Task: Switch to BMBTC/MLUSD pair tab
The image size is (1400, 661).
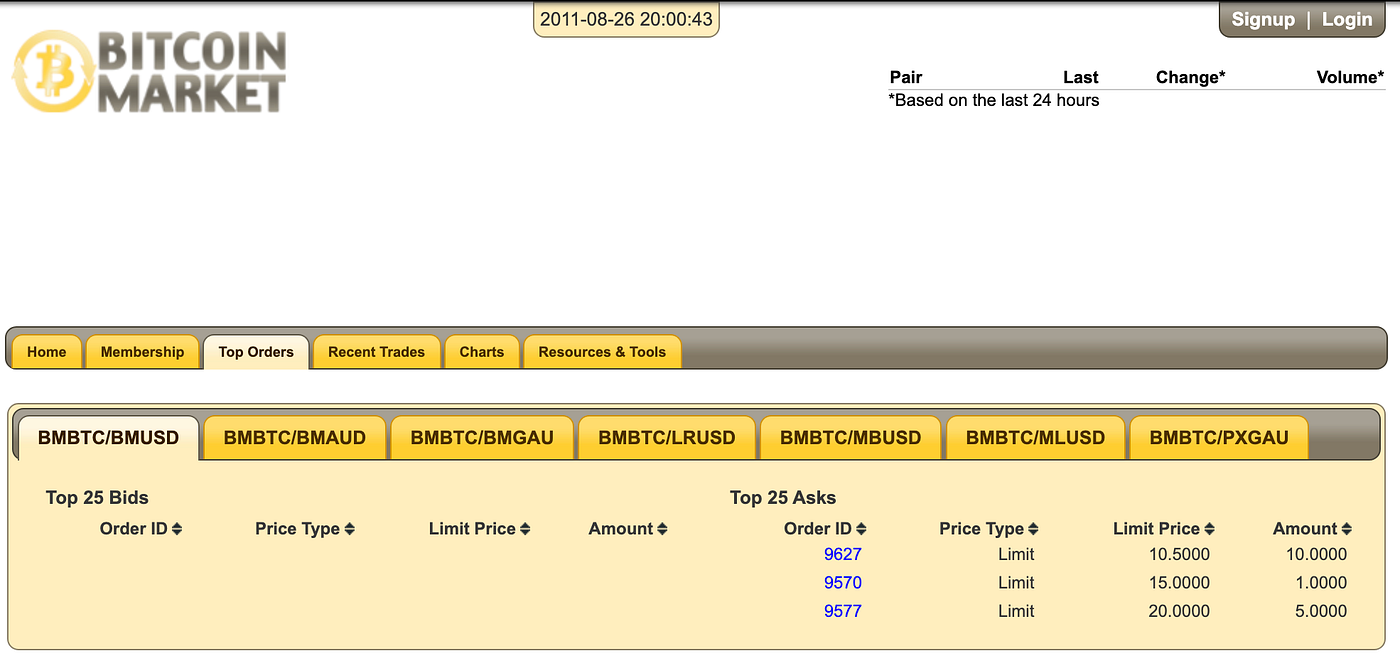Action: pos(1036,438)
